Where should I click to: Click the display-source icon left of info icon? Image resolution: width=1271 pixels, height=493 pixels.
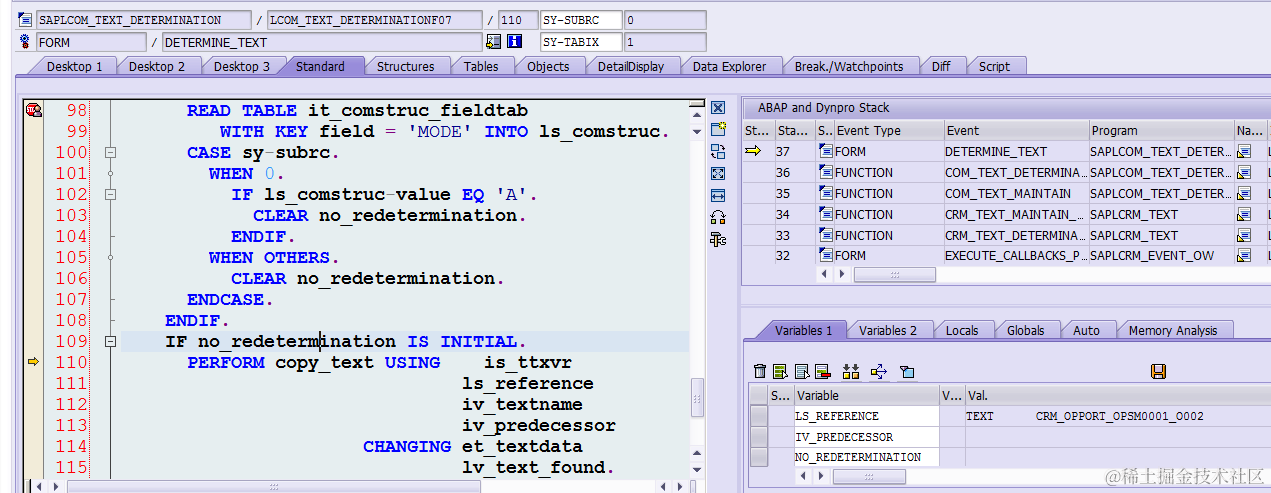pyautogui.click(x=493, y=42)
